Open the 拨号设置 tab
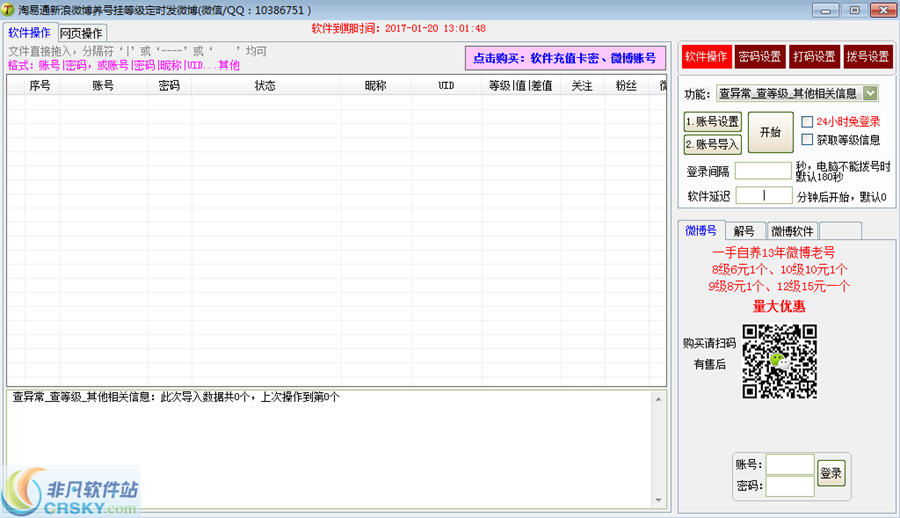Image resolution: width=900 pixels, height=518 pixels. 868,56
